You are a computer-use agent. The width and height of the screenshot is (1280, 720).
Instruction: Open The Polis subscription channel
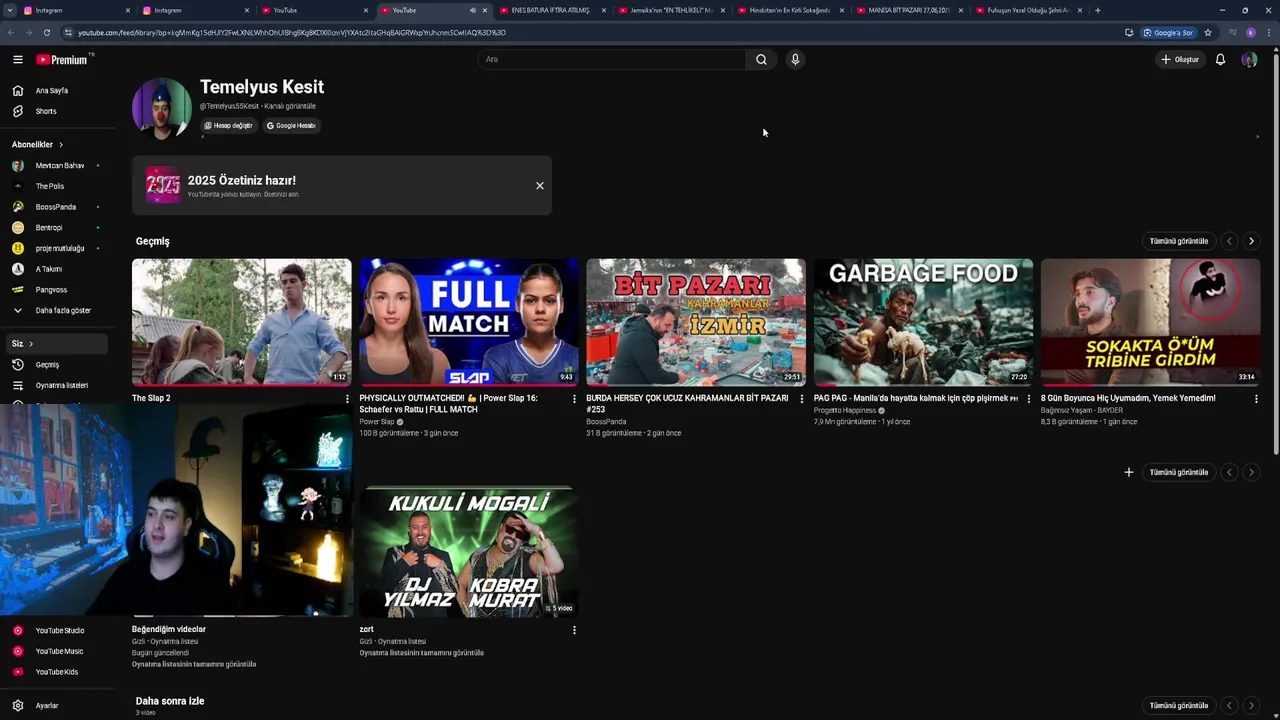tap(50, 186)
